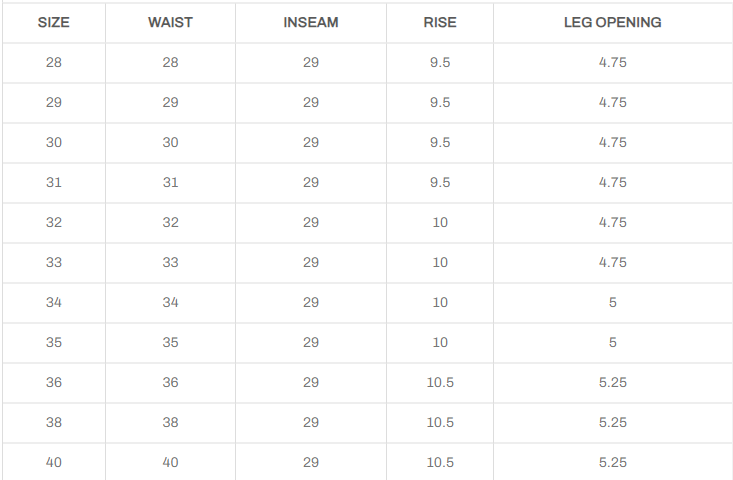Click waist value 35
733x480 pixels.
tap(170, 342)
